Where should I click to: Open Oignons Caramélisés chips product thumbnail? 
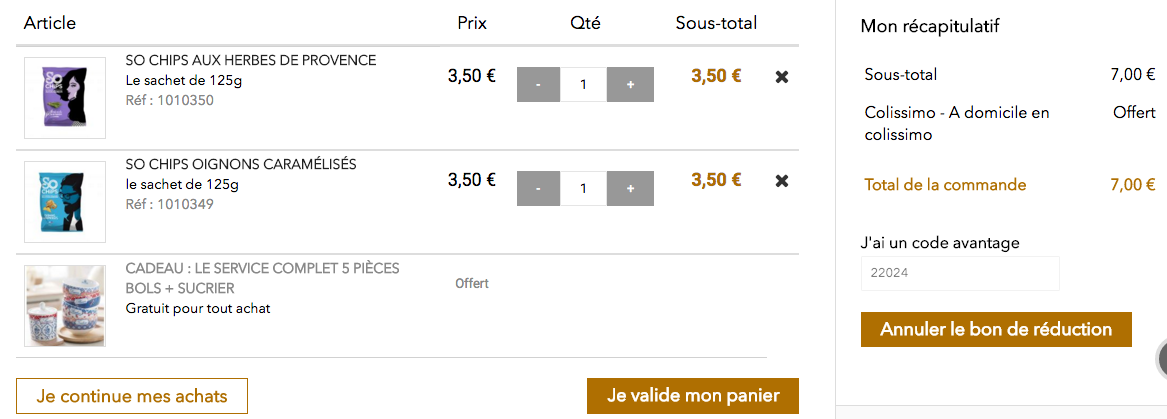pyautogui.click(x=65, y=201)
